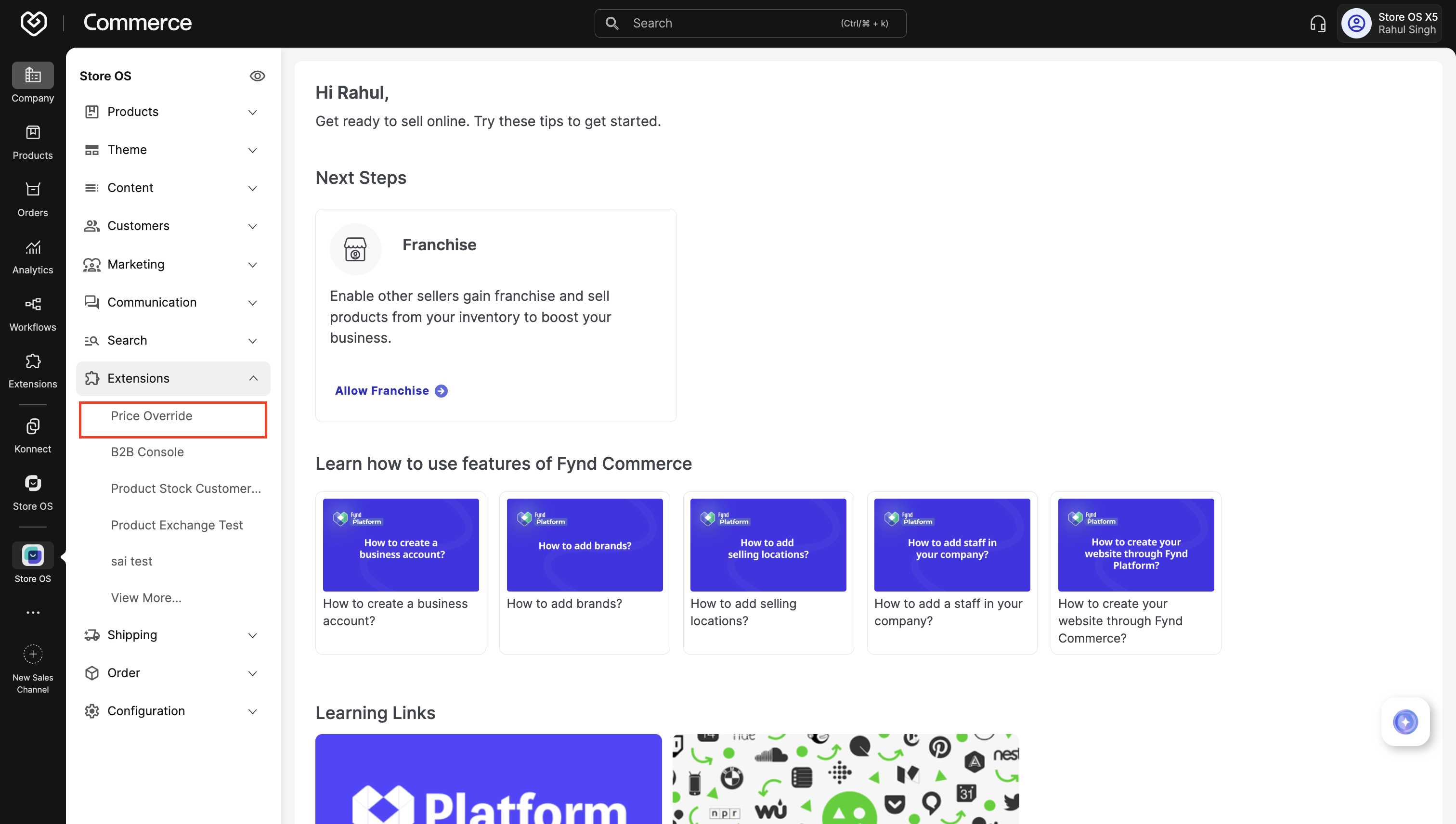Click the Customers menu label
Image resolution: width=1456 pixels, height=824 pixels.
(138, 226)
